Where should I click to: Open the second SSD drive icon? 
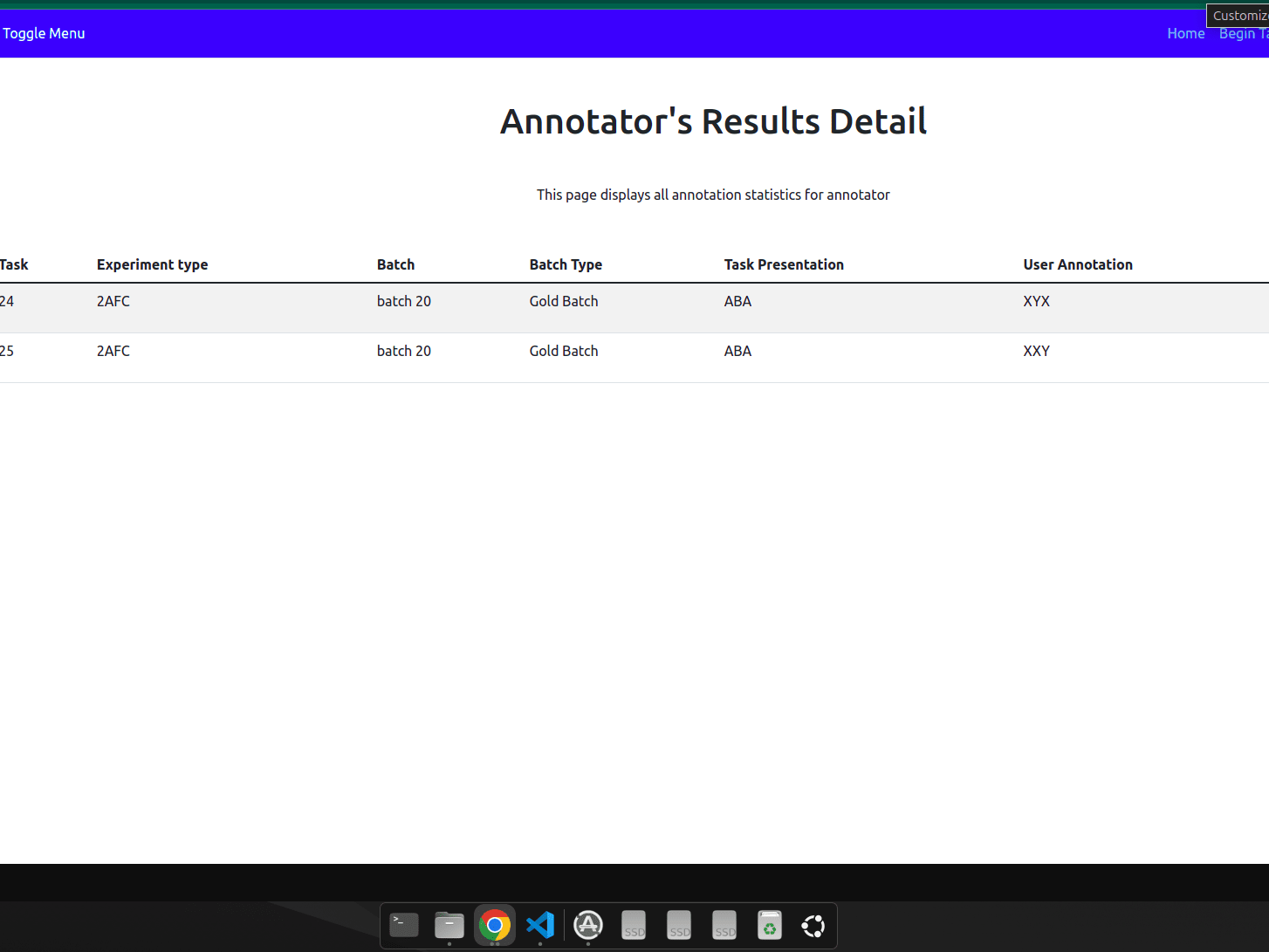pyautogui.click(x=679, y=925)
